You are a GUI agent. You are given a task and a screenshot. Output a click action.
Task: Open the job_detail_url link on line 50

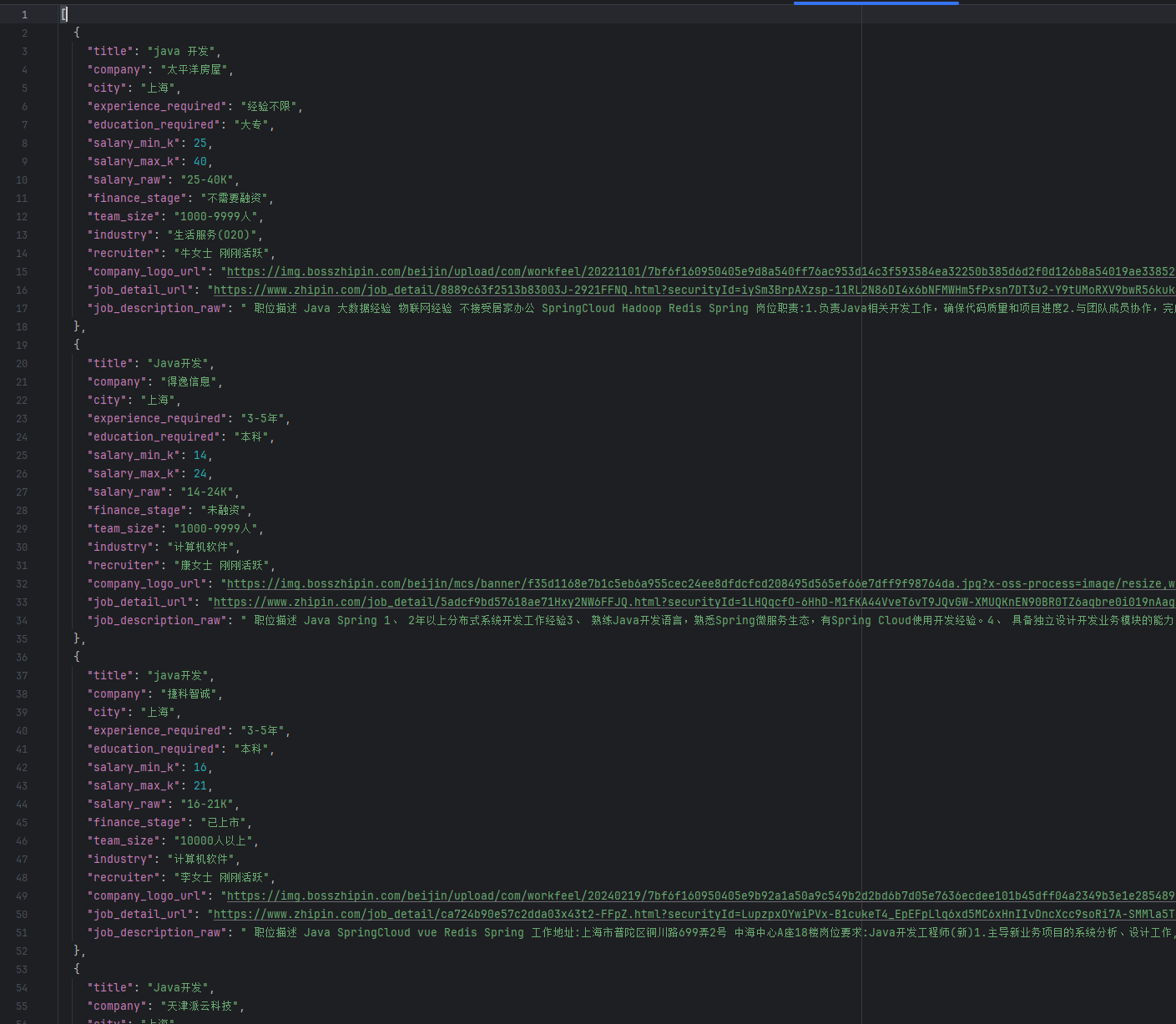[694, 914]
